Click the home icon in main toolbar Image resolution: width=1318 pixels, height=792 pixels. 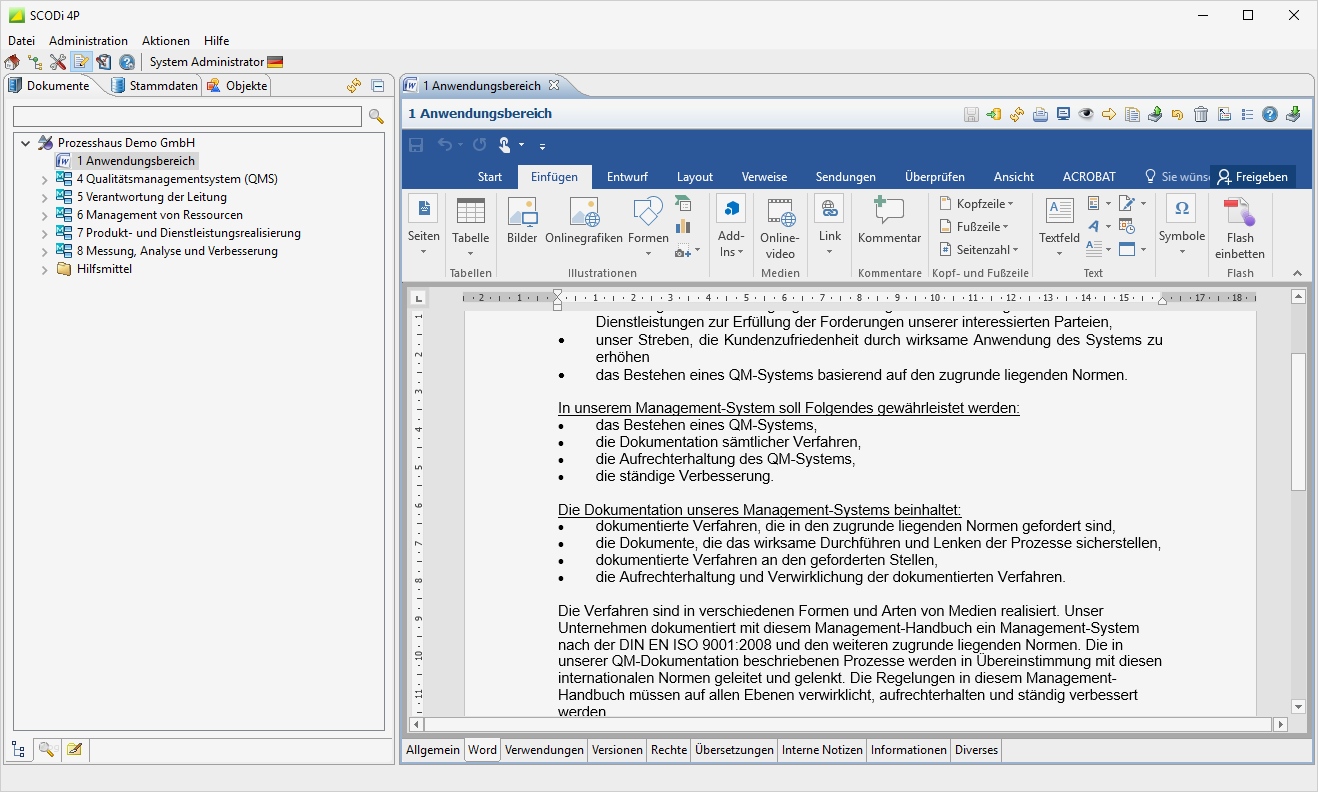coord(12,62)
